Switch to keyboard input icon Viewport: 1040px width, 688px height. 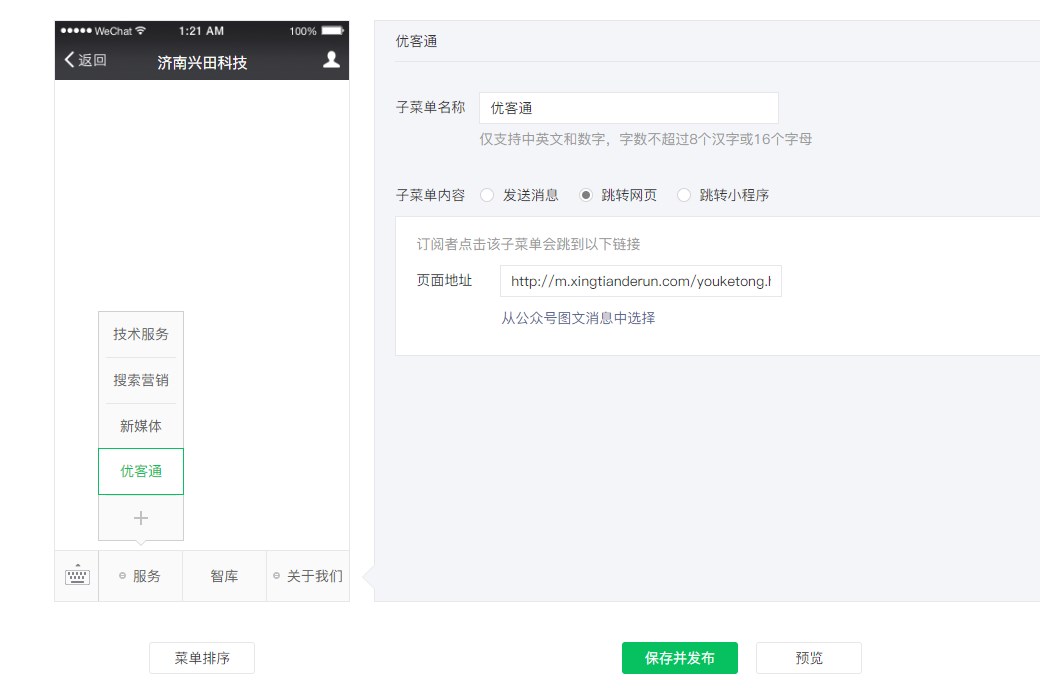pyautogui.click(x=77, y=576)
